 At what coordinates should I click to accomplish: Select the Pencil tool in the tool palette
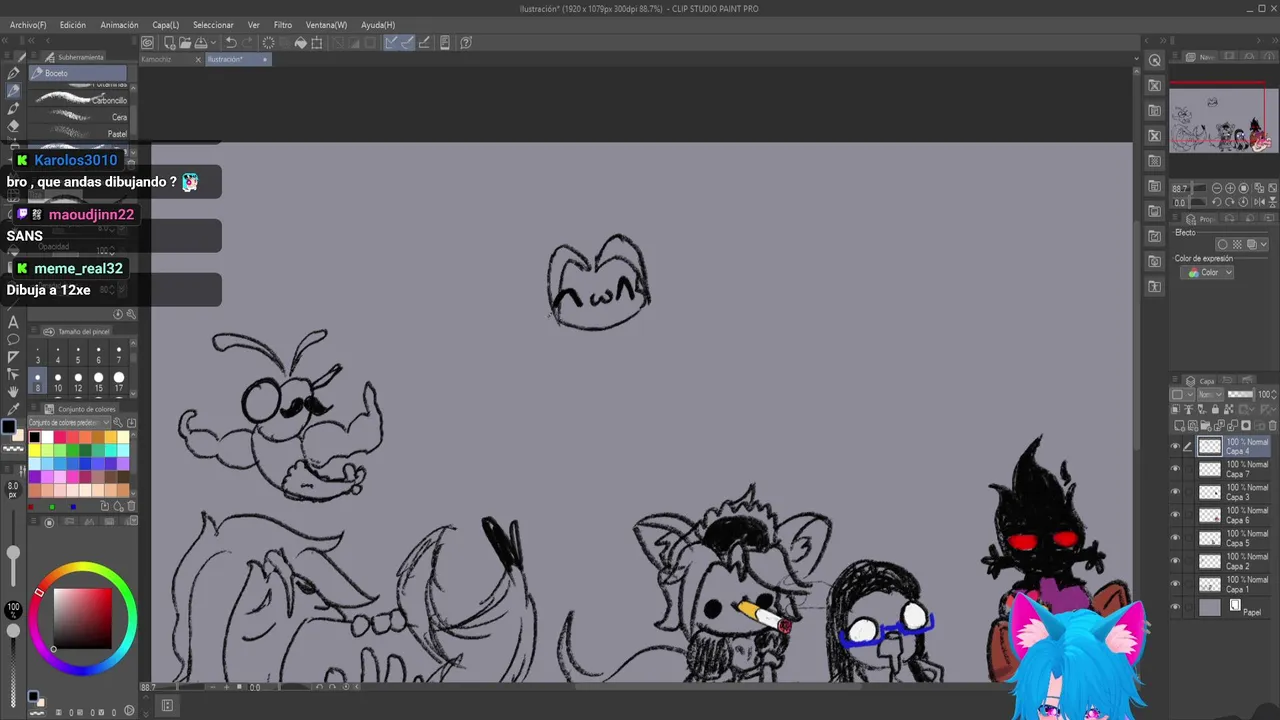(x=13, y=91)
